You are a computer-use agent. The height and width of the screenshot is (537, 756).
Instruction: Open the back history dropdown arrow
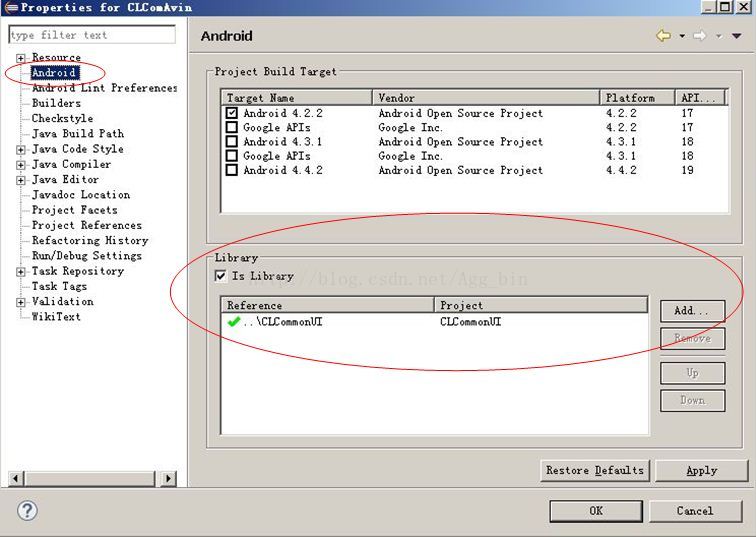[682, 36]
